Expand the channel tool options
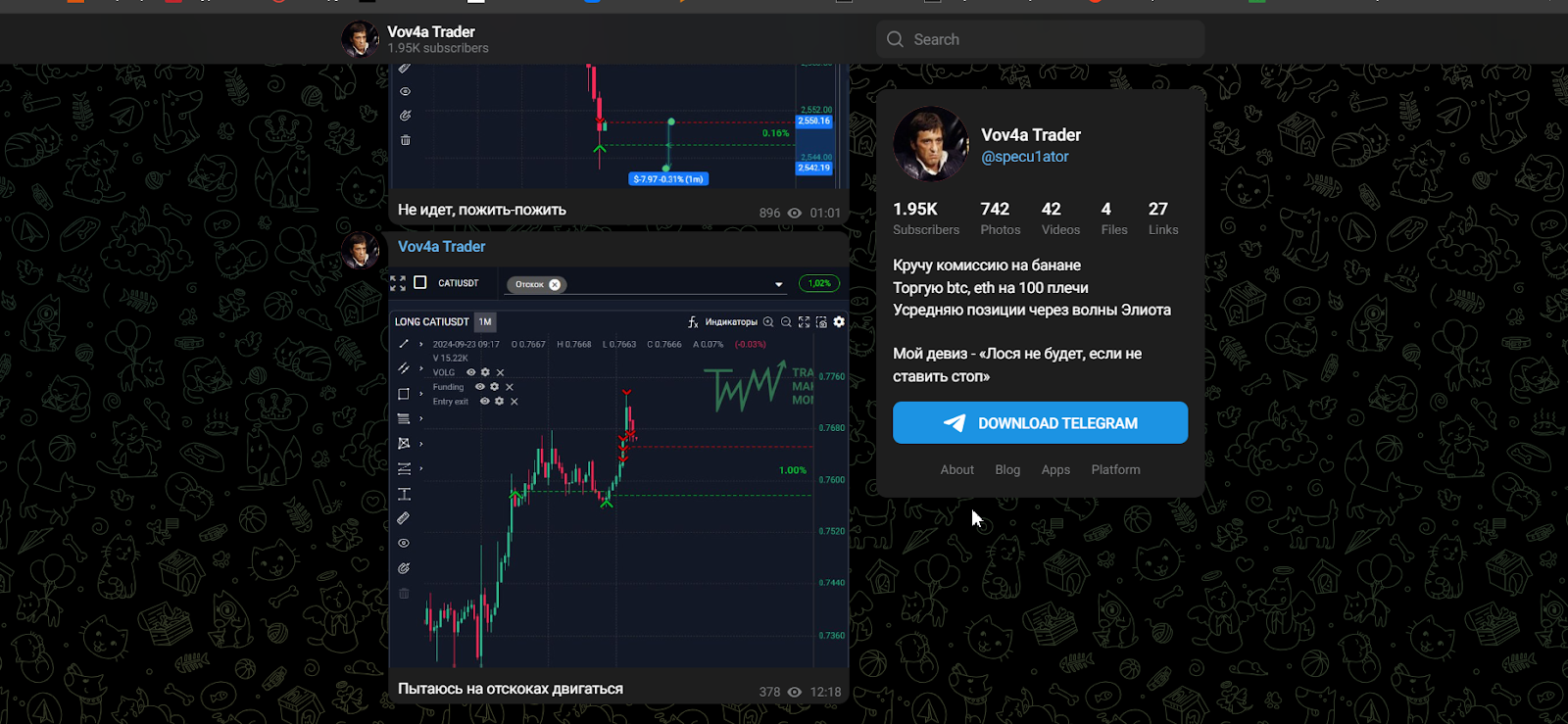The width and height of the screenshot is (1568, 724). 421,368
